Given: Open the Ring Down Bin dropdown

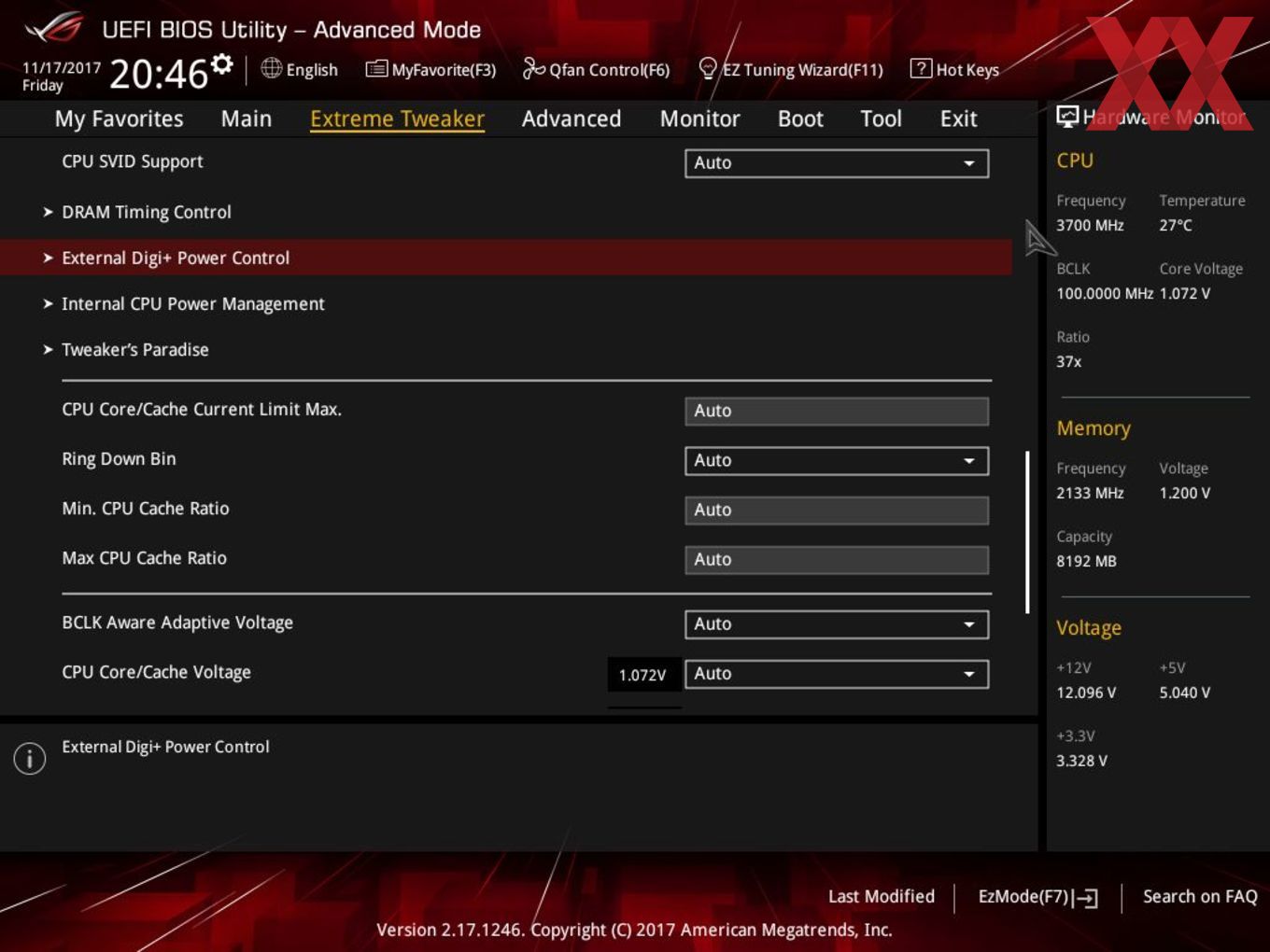Looking at the screenshot, I should (x=837, y=461).
